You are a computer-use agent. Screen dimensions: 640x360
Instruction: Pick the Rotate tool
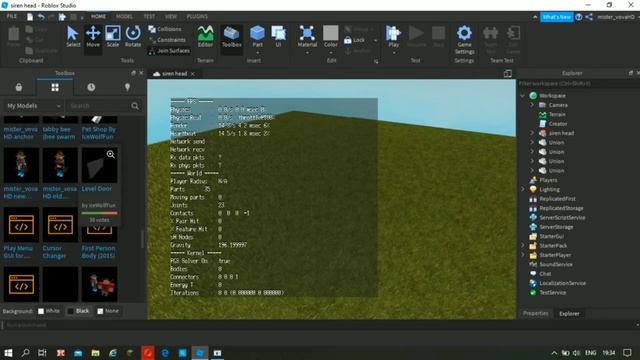[133, 37]
